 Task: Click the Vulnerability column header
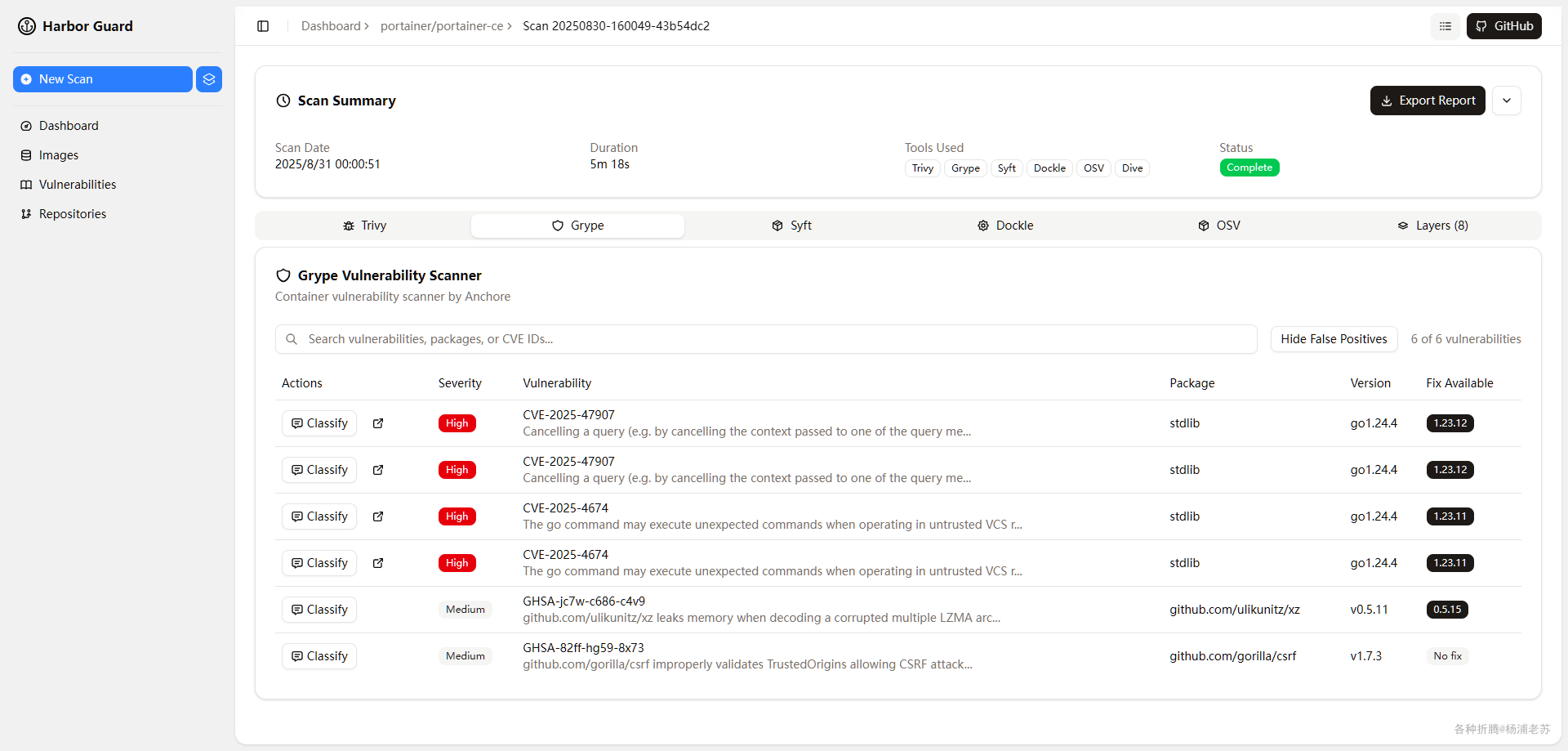(557, 383)
